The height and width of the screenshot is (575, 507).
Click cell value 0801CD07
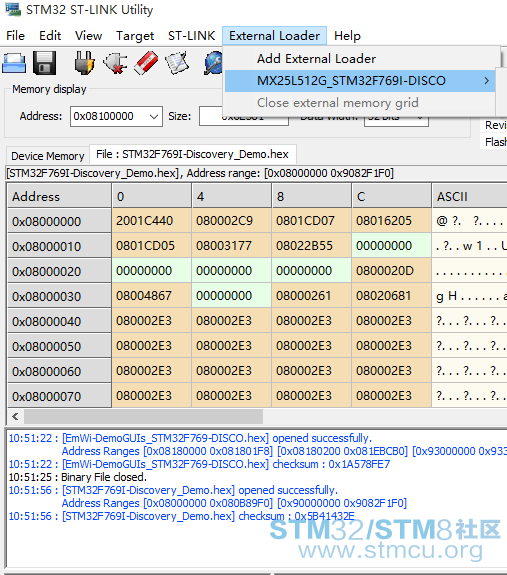pos(312,221)
